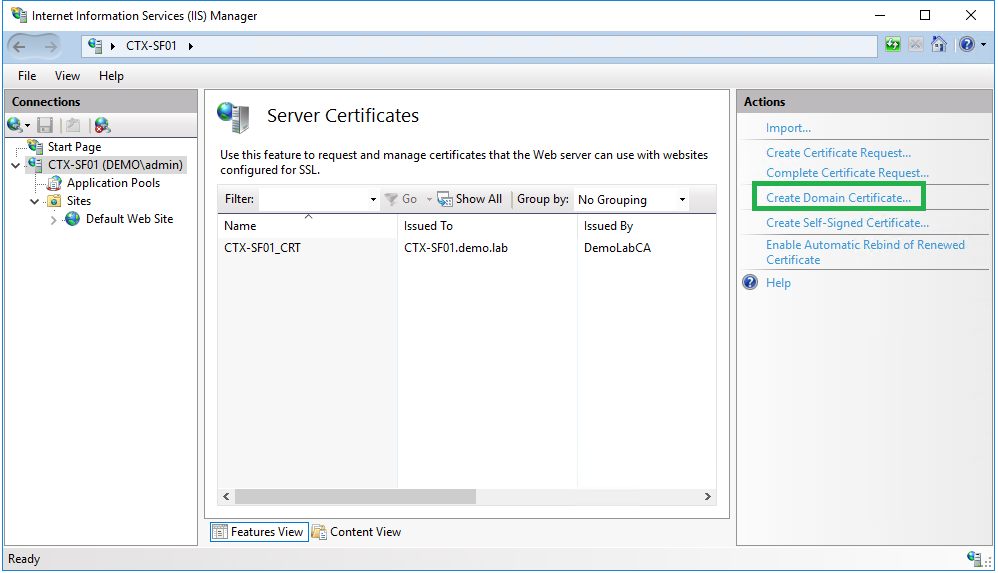Open the Filter dropdown arrow
The image size is (998, 573).
tap(373, 200)
